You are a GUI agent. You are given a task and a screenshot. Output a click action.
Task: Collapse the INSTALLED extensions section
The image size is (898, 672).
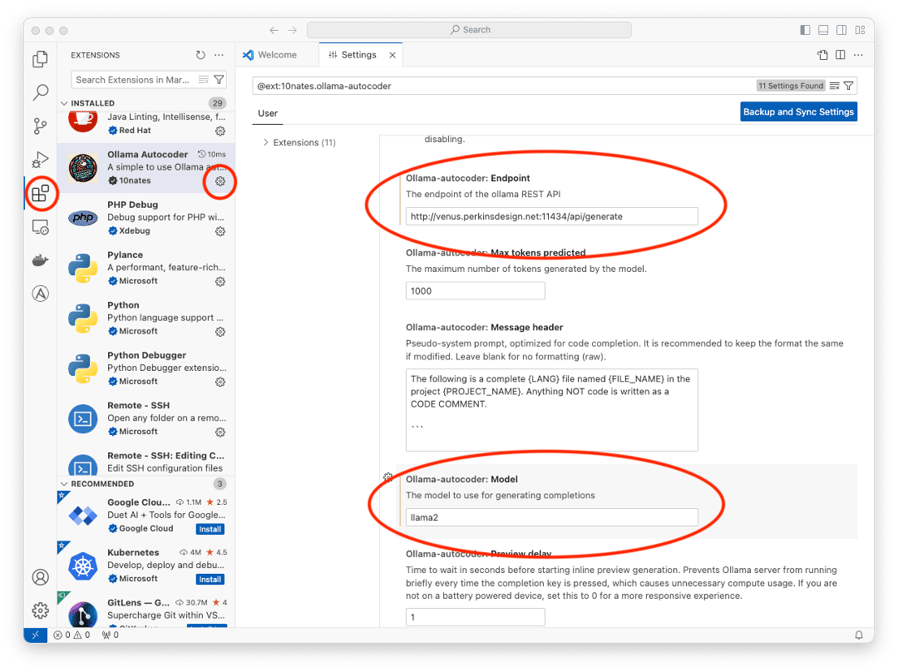(66, 103)
